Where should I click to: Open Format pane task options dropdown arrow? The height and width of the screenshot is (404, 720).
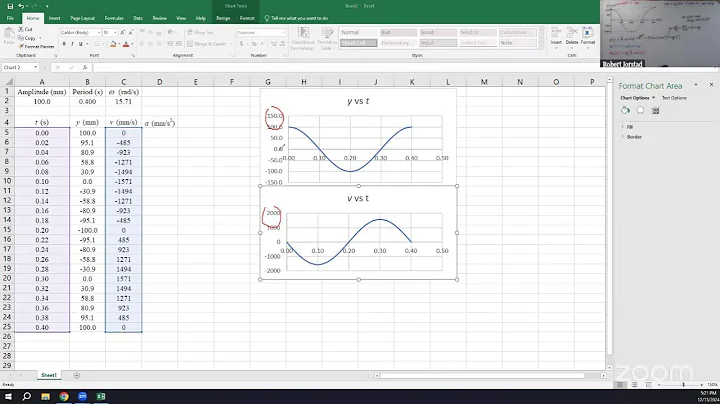(x=696, y=85)
